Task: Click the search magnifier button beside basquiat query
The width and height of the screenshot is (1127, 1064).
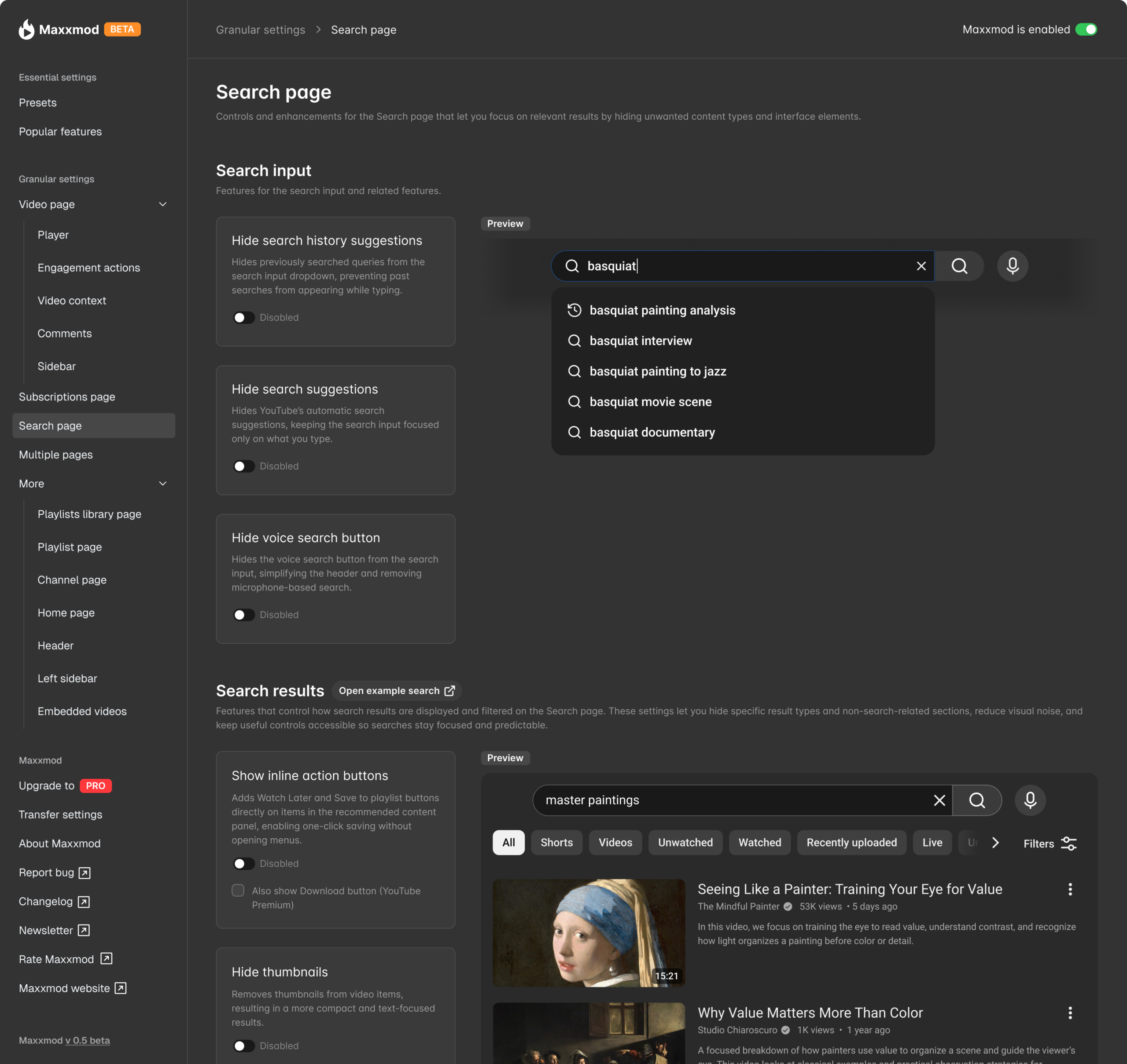Action: pos(960,265)
